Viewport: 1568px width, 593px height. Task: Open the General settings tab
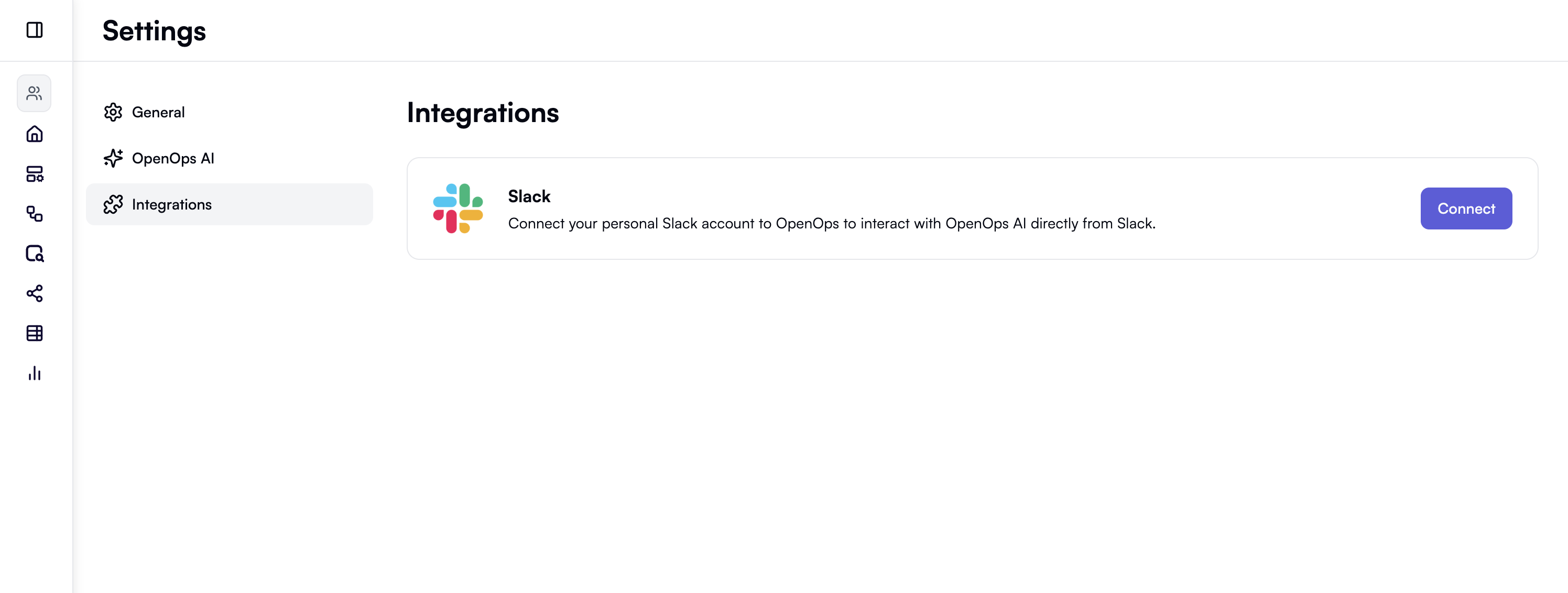158,113
